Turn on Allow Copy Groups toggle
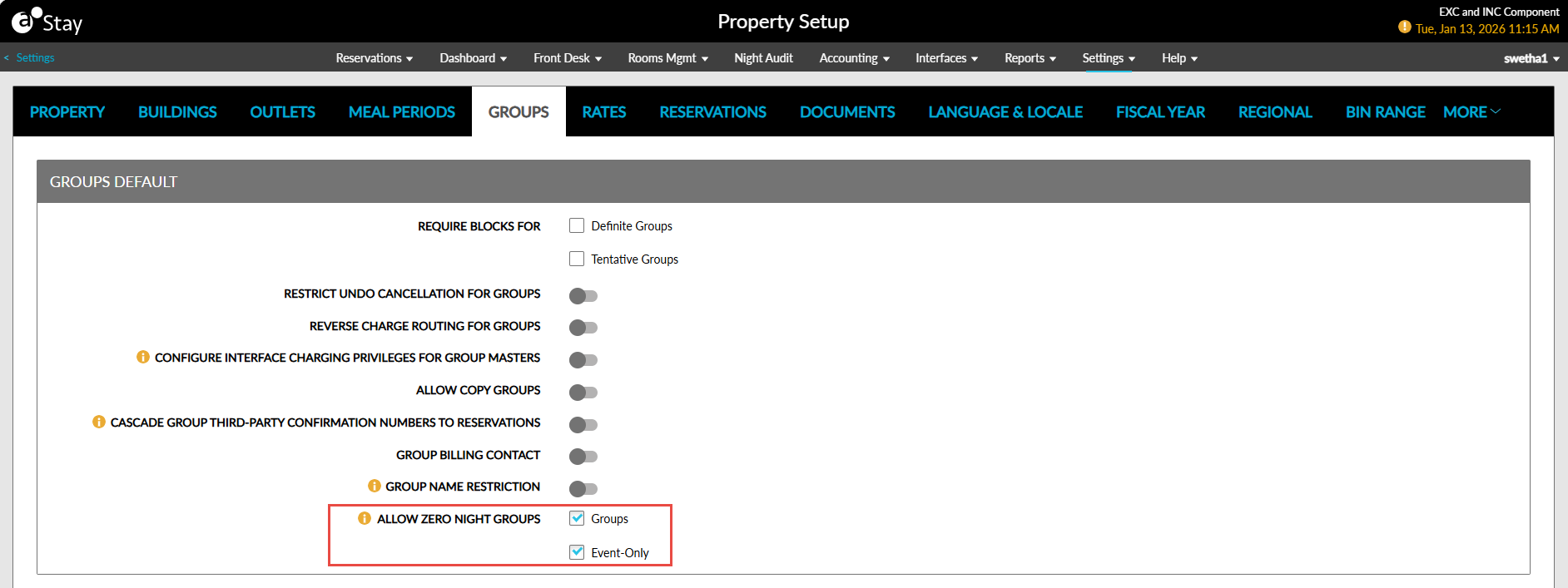The image size is (1568, 588). tap(583, 392)
